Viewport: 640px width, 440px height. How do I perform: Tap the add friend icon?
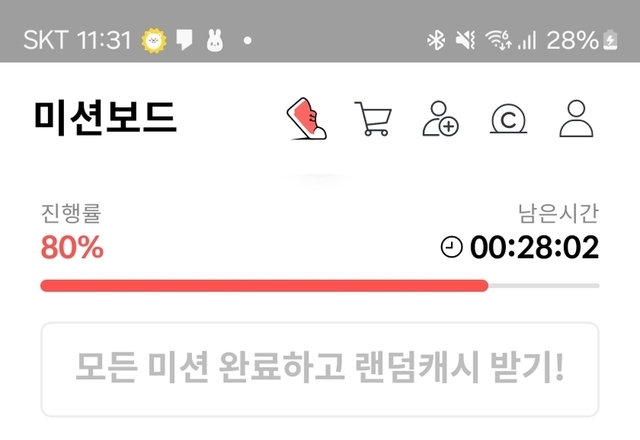coord(440,118)
